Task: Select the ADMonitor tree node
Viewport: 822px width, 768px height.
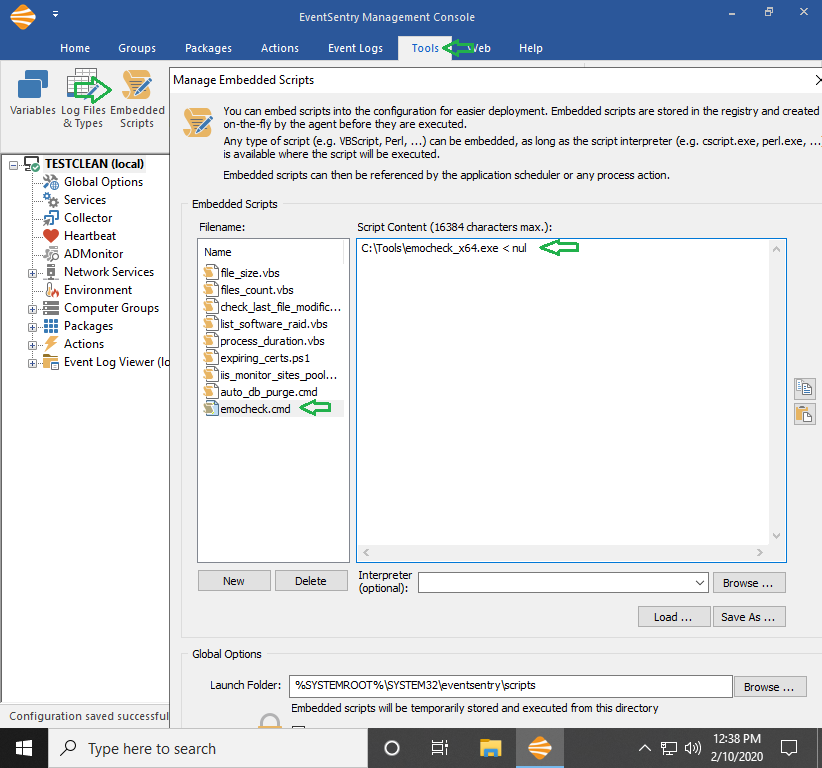Action: tap(93, 254)
